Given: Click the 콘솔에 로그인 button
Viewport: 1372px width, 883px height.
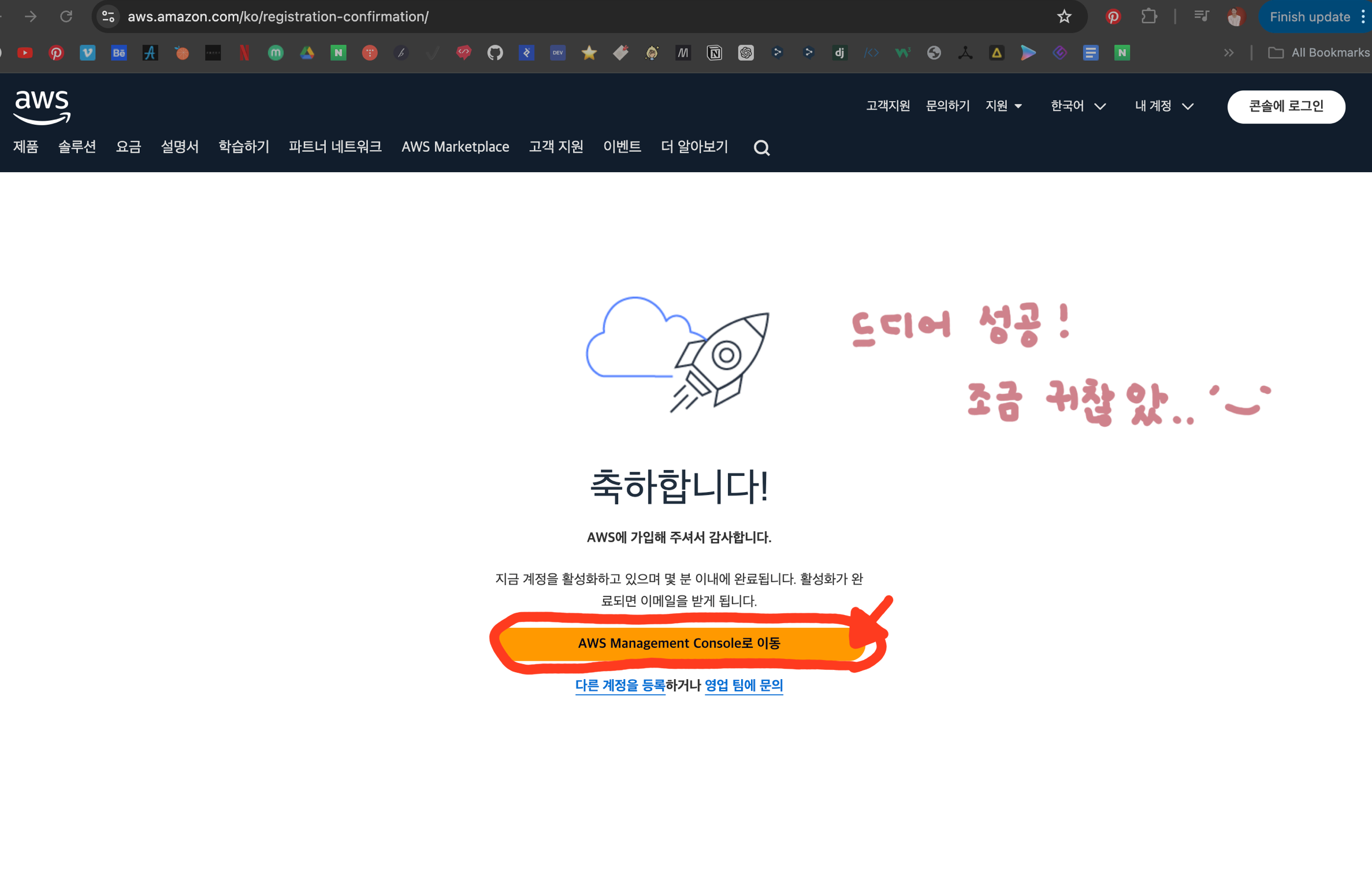Looking at the screenshot, I should coord(1286,107).
